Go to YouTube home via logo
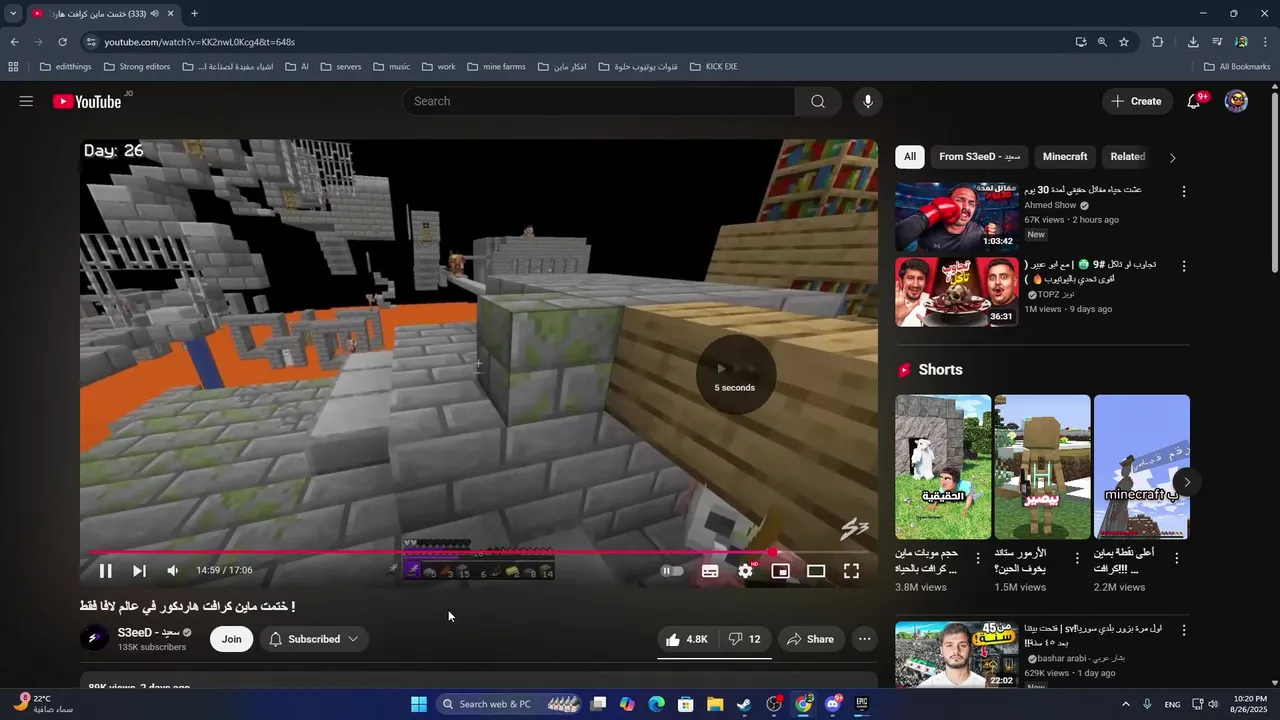The height and width of the screenshot is (720, 1280). coord(87,101)
